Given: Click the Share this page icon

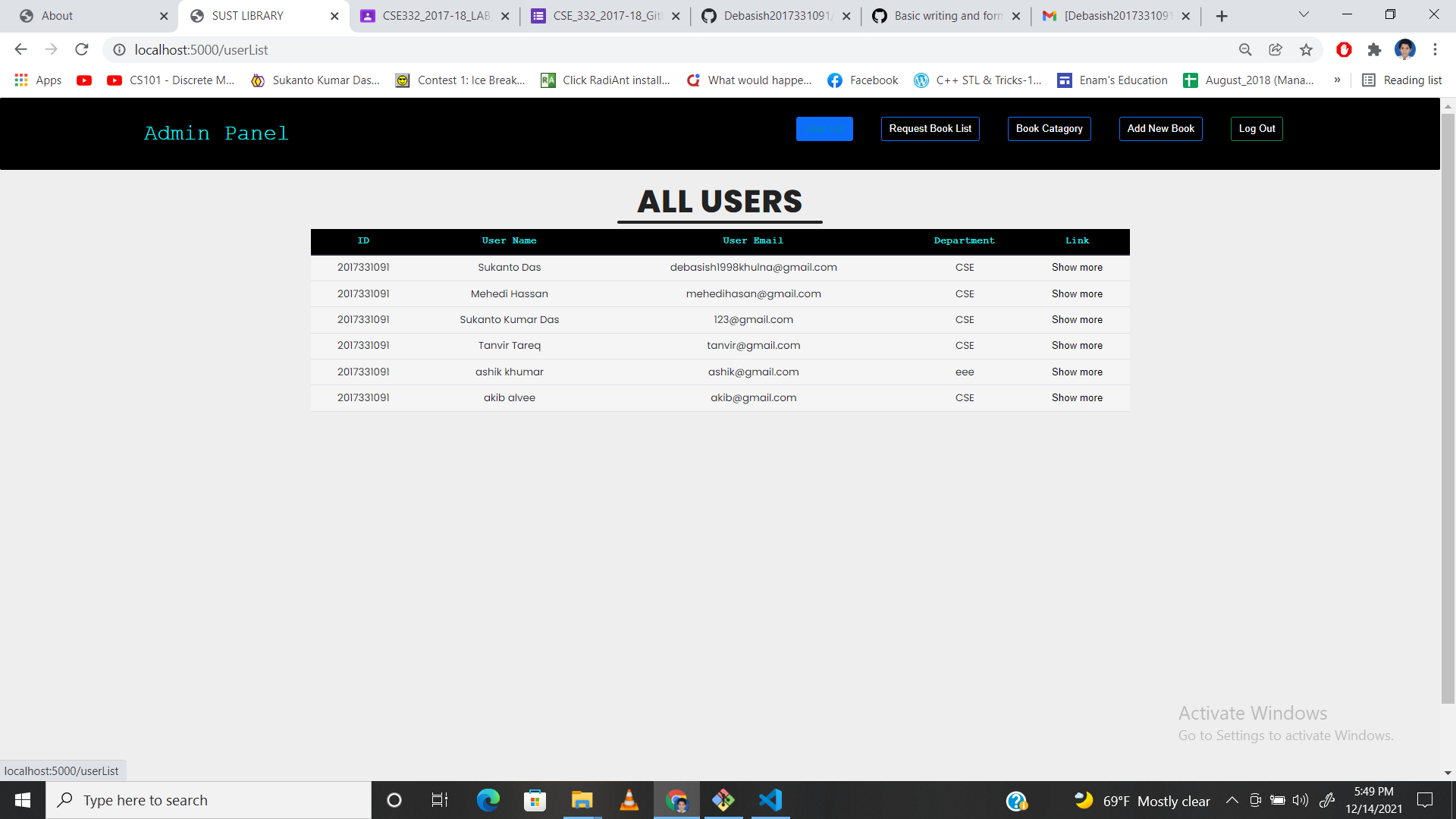Looking at the screenshot, I should click(1276, 49).
